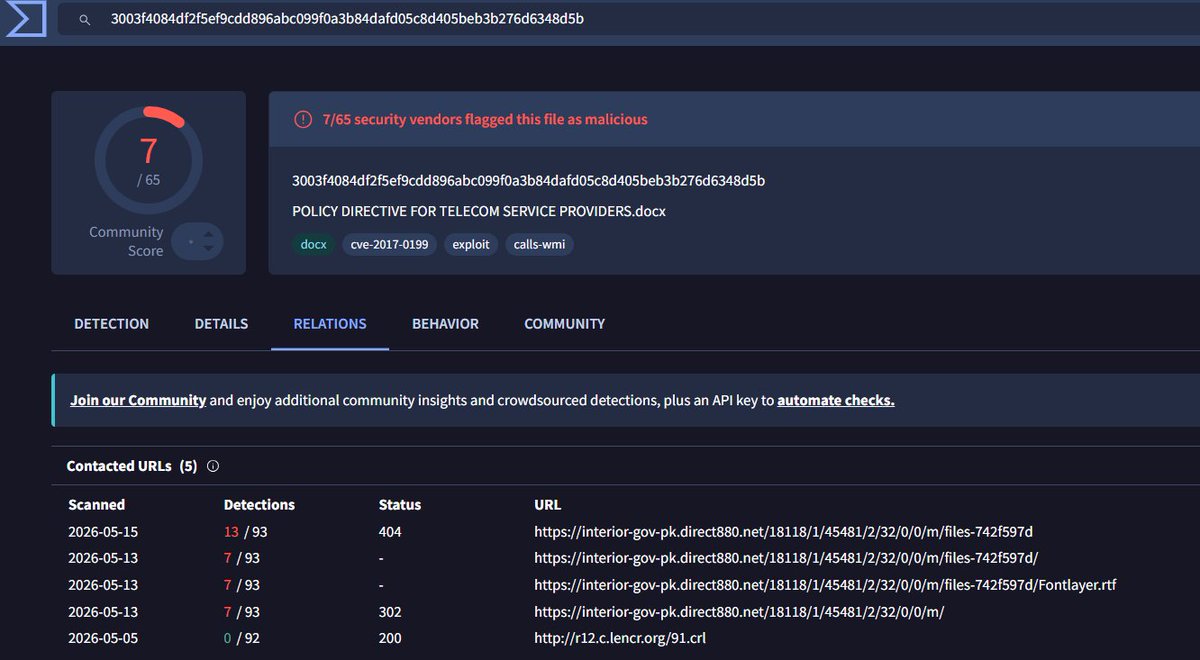Vote up on community score arrow
Viewport: 1200px width, 660px height.
[208, 234]
